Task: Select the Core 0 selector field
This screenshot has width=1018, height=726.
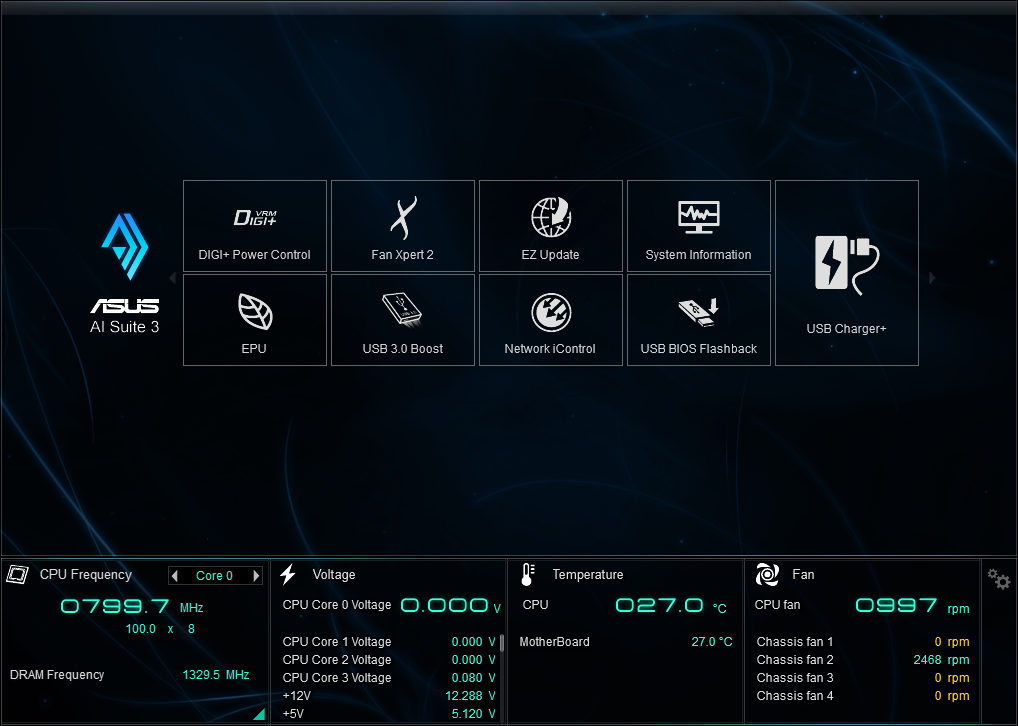Action: point(215,575)
